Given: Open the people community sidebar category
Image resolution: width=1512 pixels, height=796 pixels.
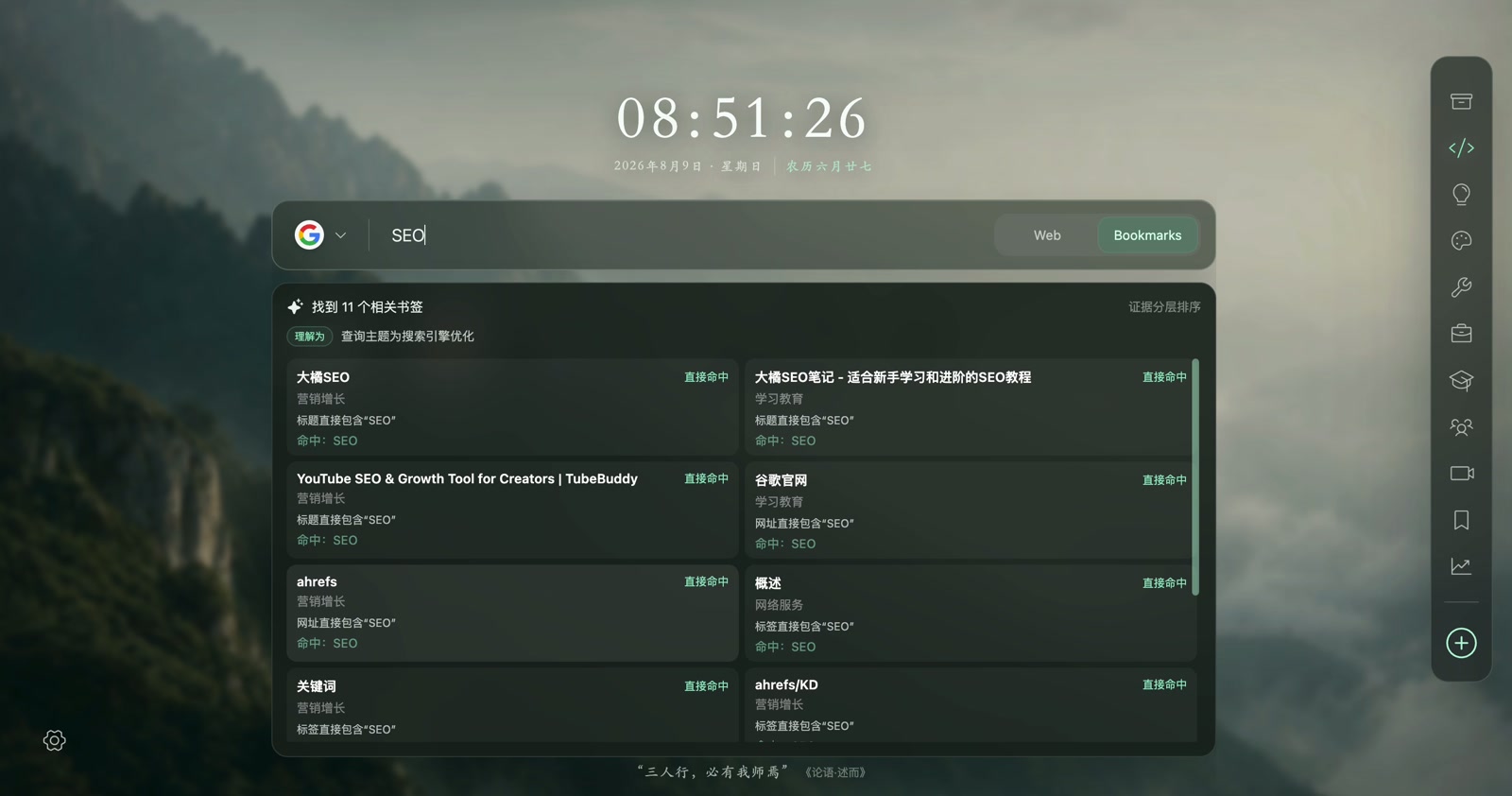Looking at the screenshot, I should point(1461,426).
